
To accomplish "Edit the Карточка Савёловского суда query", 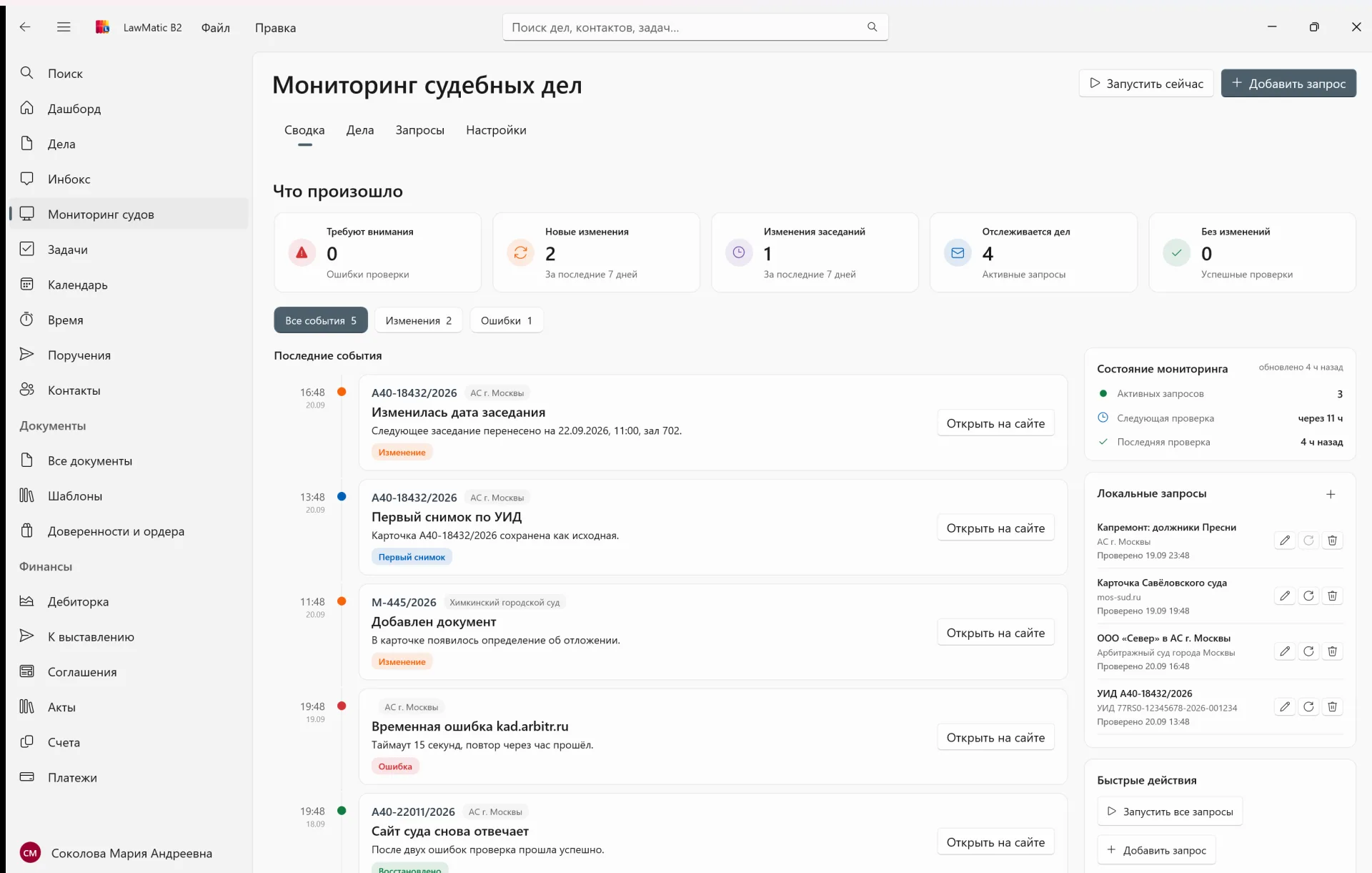I will [x=1285, y=596].
